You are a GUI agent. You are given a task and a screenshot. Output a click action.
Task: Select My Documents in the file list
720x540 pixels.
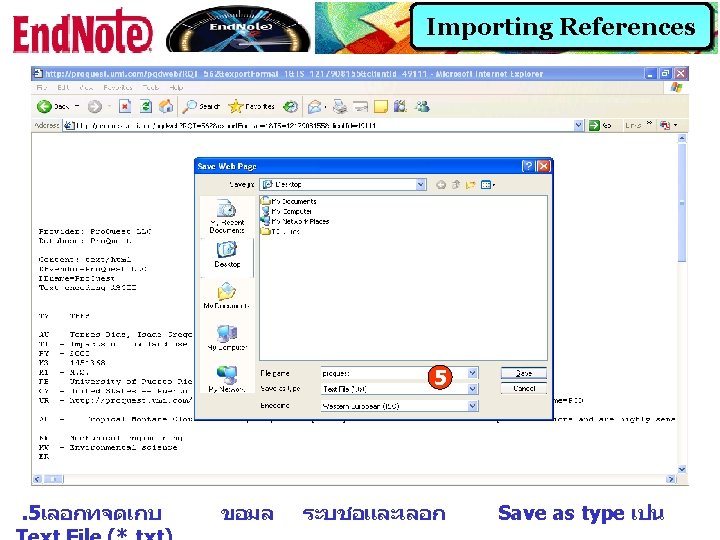coord(289,201)
